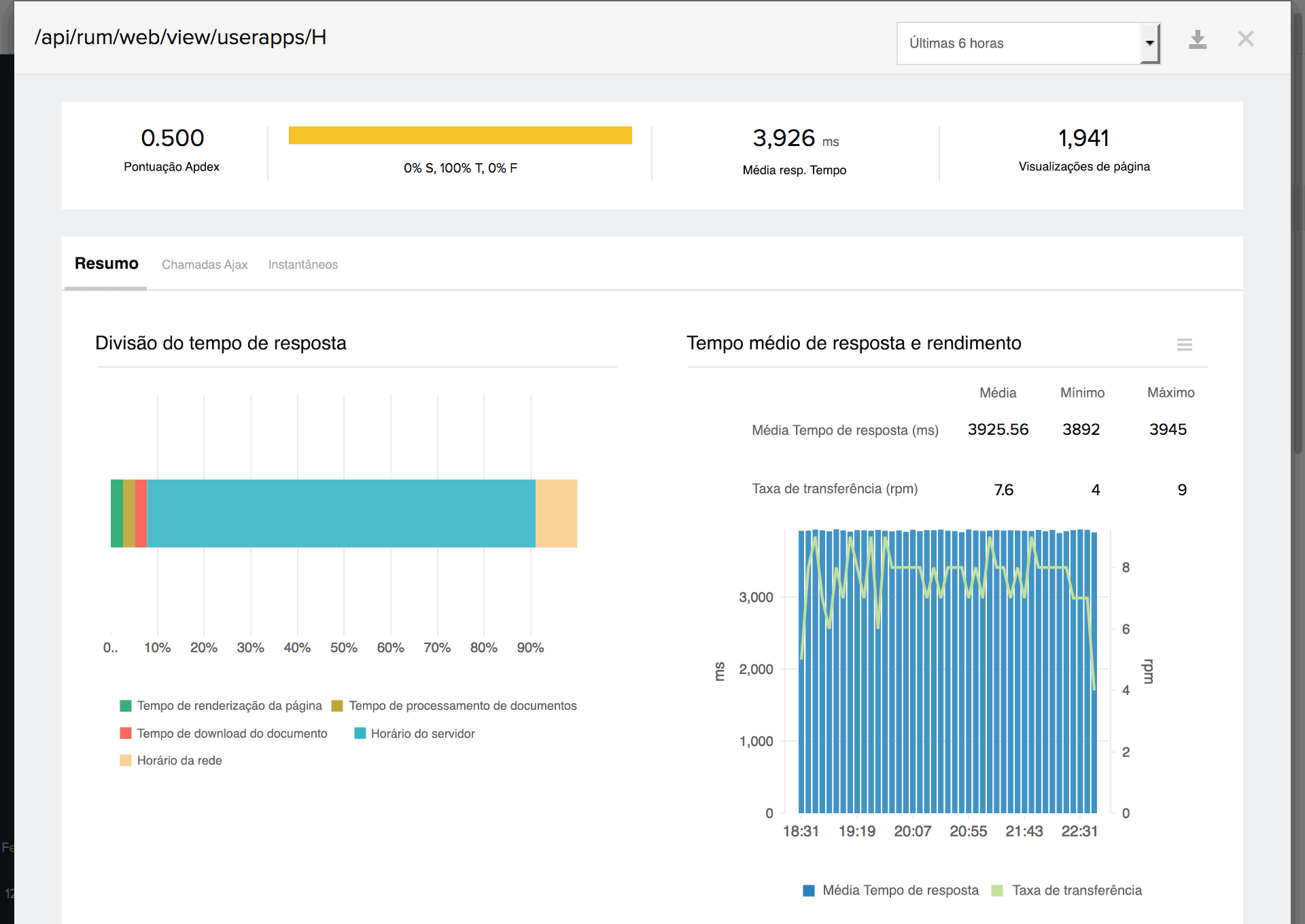1305x924 pixels.
Task: Switch to the Chamadas Ajax tab
Action: (204, 264)
